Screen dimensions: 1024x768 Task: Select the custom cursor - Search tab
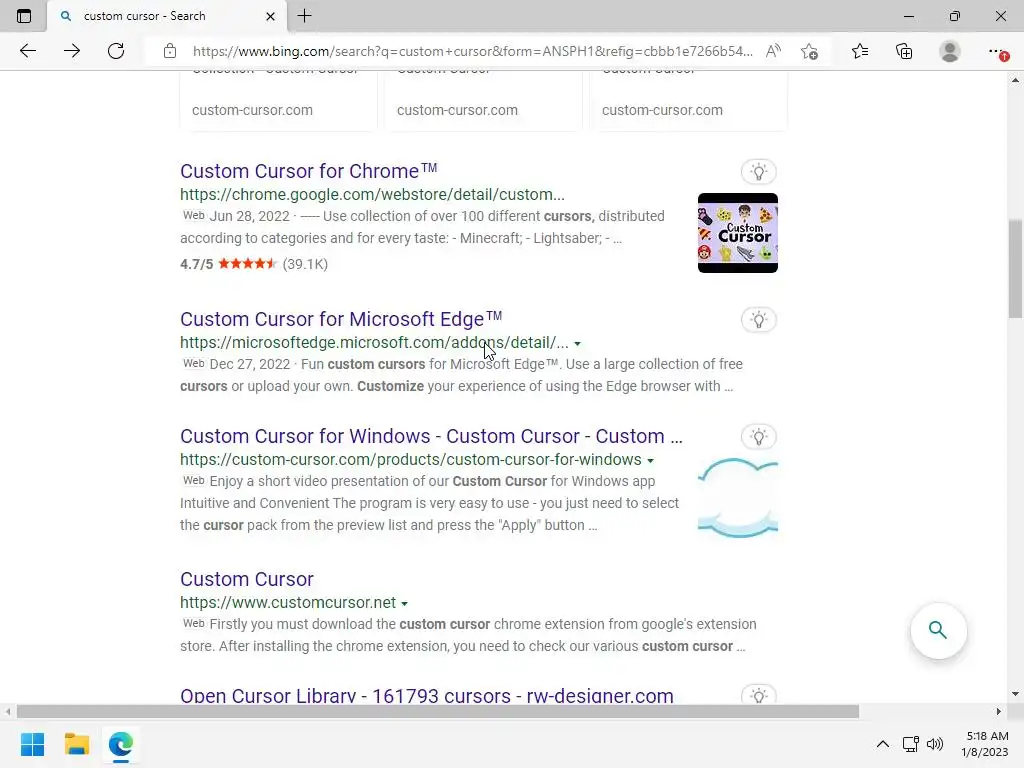[167, 16]
